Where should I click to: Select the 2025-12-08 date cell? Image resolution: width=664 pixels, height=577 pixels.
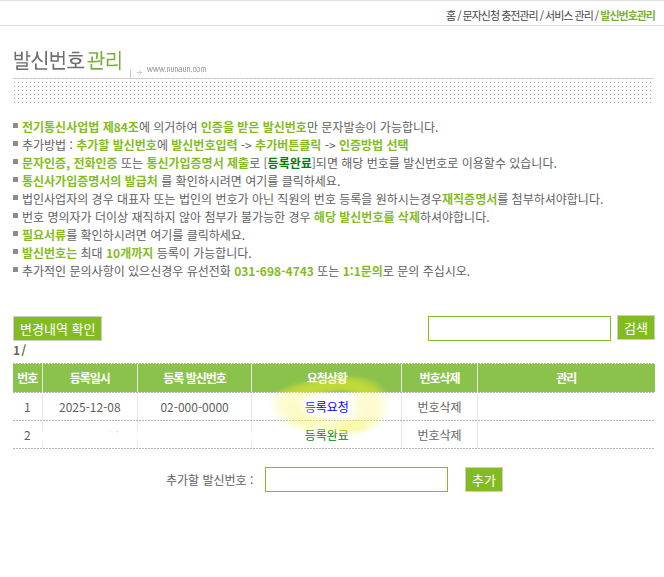90,407
